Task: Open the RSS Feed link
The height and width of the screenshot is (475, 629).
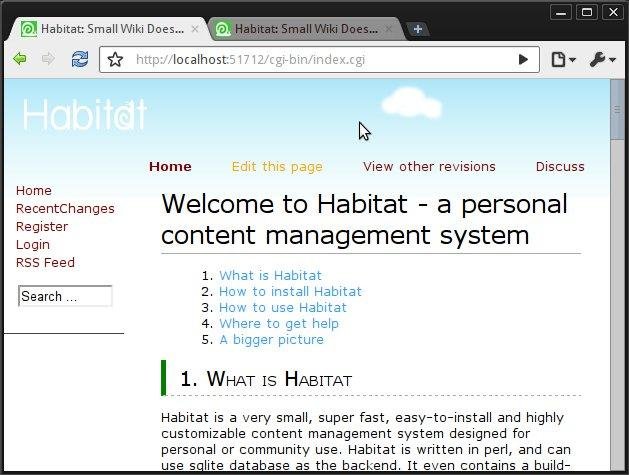Action: click(45, 263)
